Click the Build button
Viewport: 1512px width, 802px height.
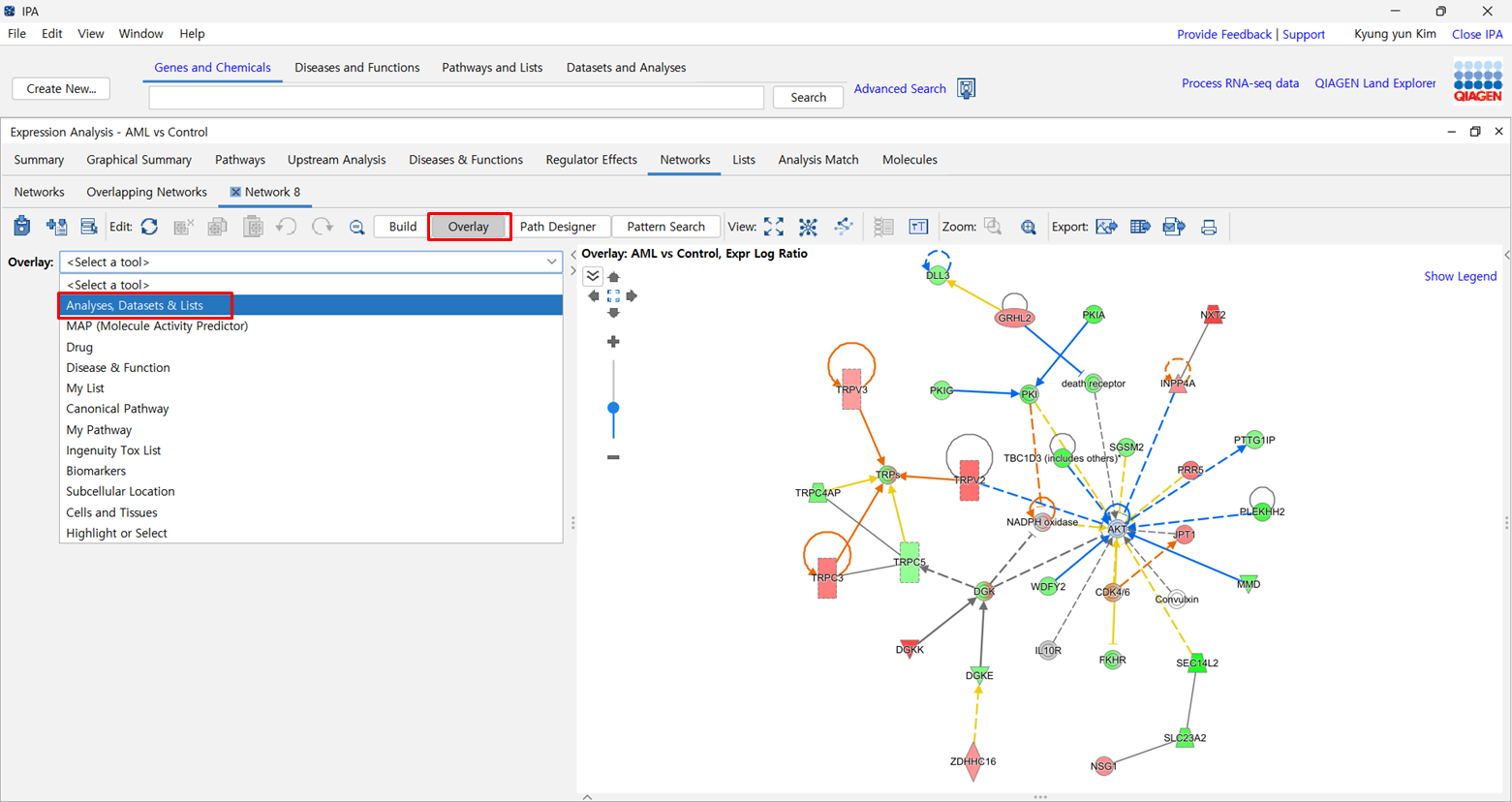[403, 227]
